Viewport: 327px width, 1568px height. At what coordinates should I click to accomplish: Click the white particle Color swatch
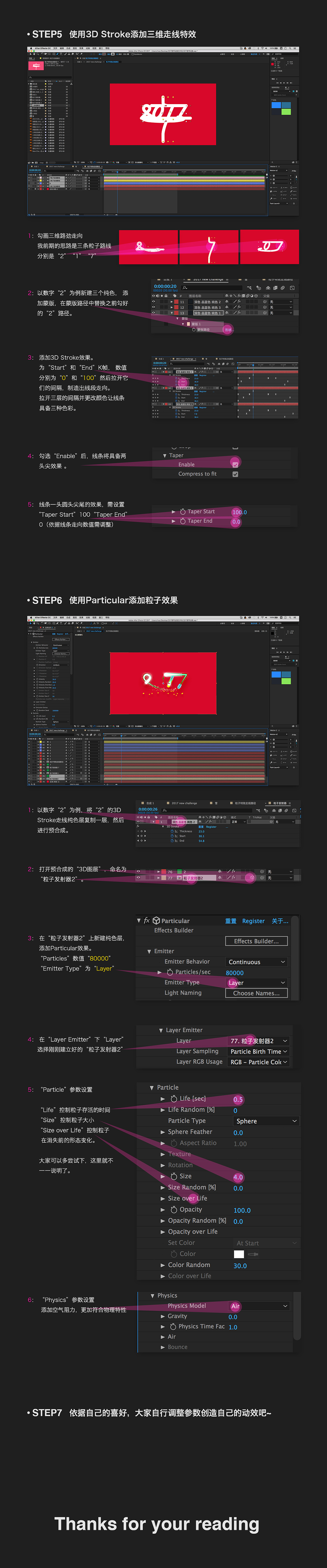pos(239,1254)
